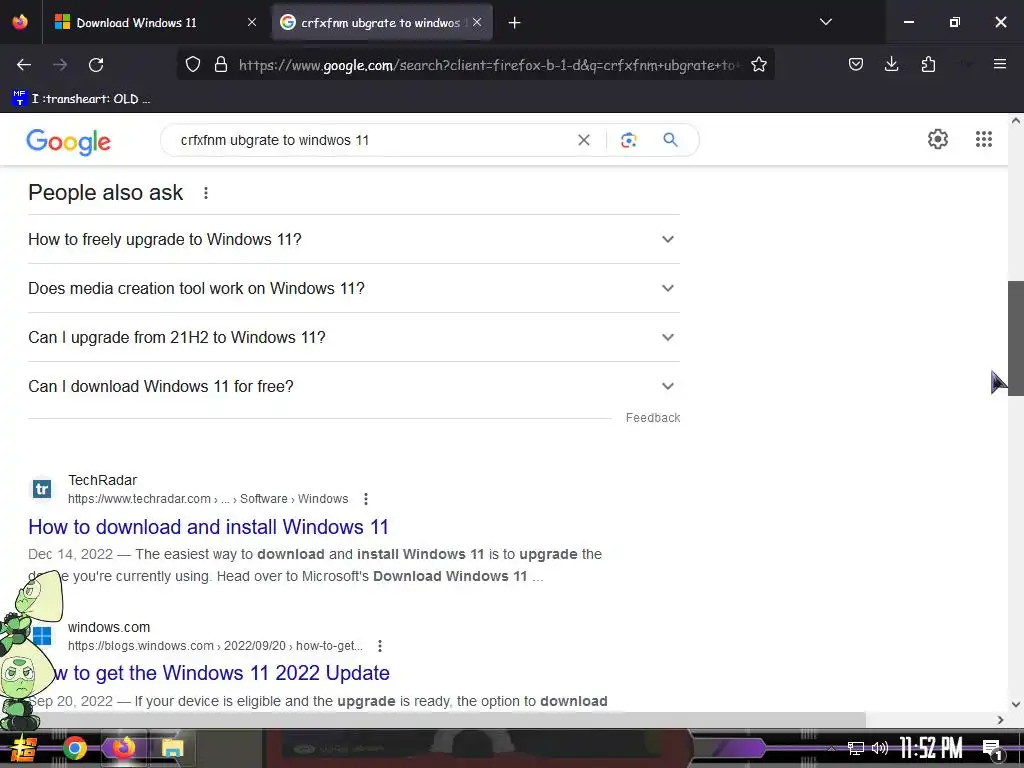The height and width of the screenshot is (768, 1024).
Task: Reload the page with the refresh icon
Action: point(96,65)
